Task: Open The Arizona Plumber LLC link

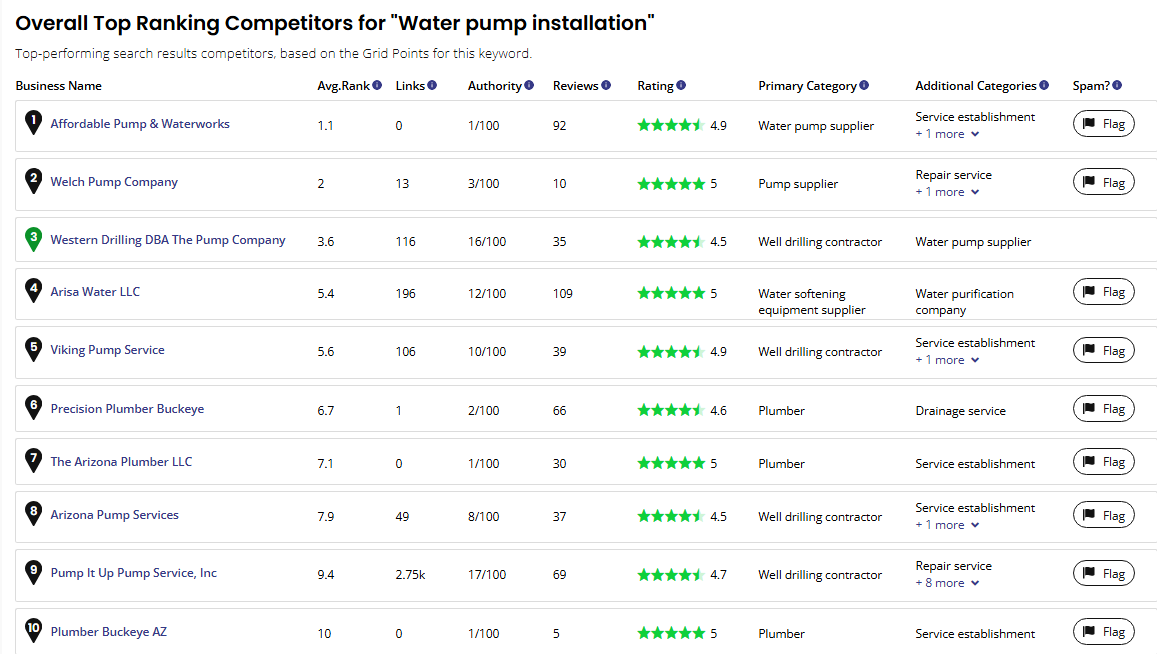Action: (121, 462)
